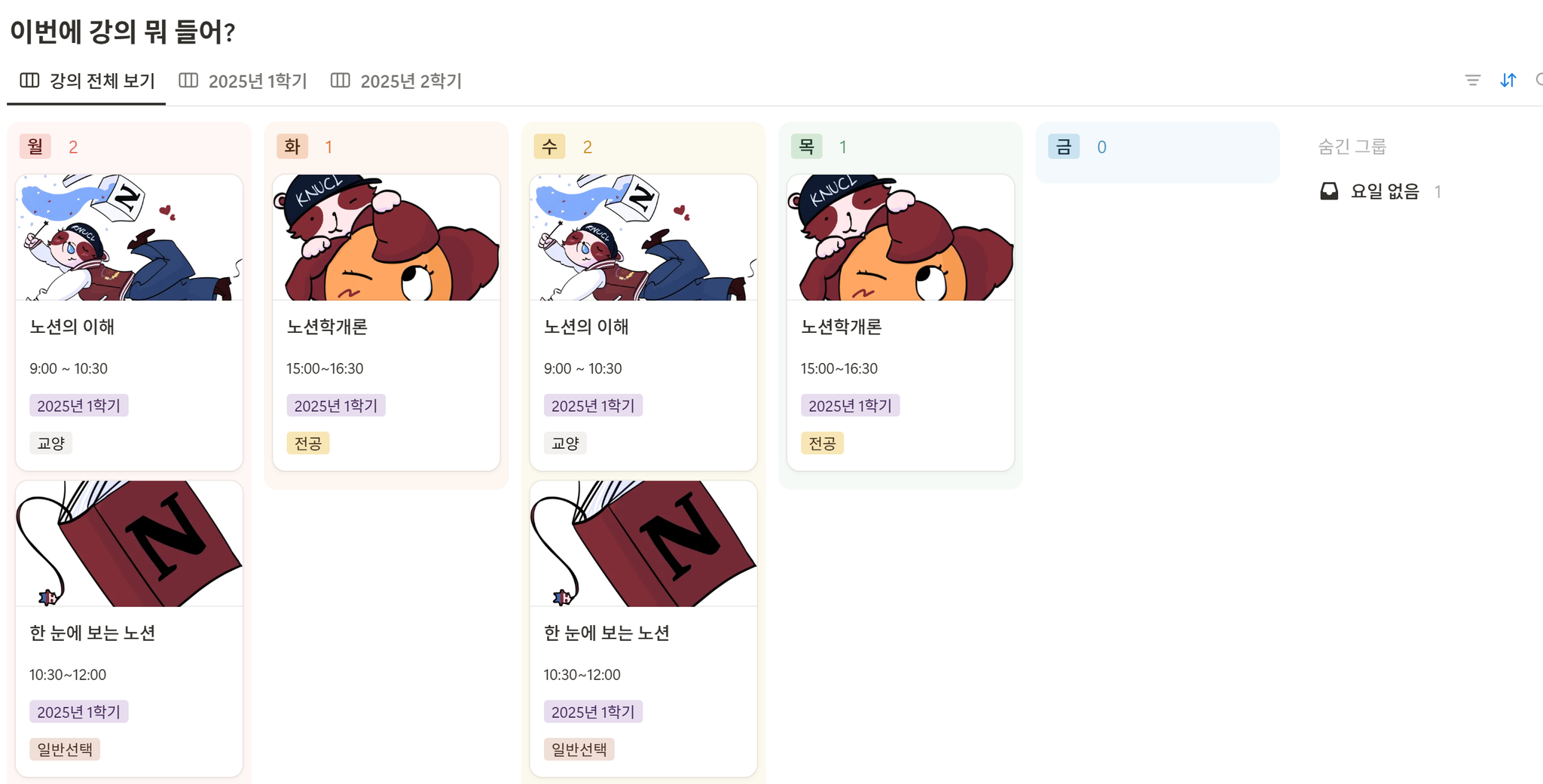This screenshot has height=784, width=1543.
Task: Click the search icon at far right
Action: (1538, 80)
